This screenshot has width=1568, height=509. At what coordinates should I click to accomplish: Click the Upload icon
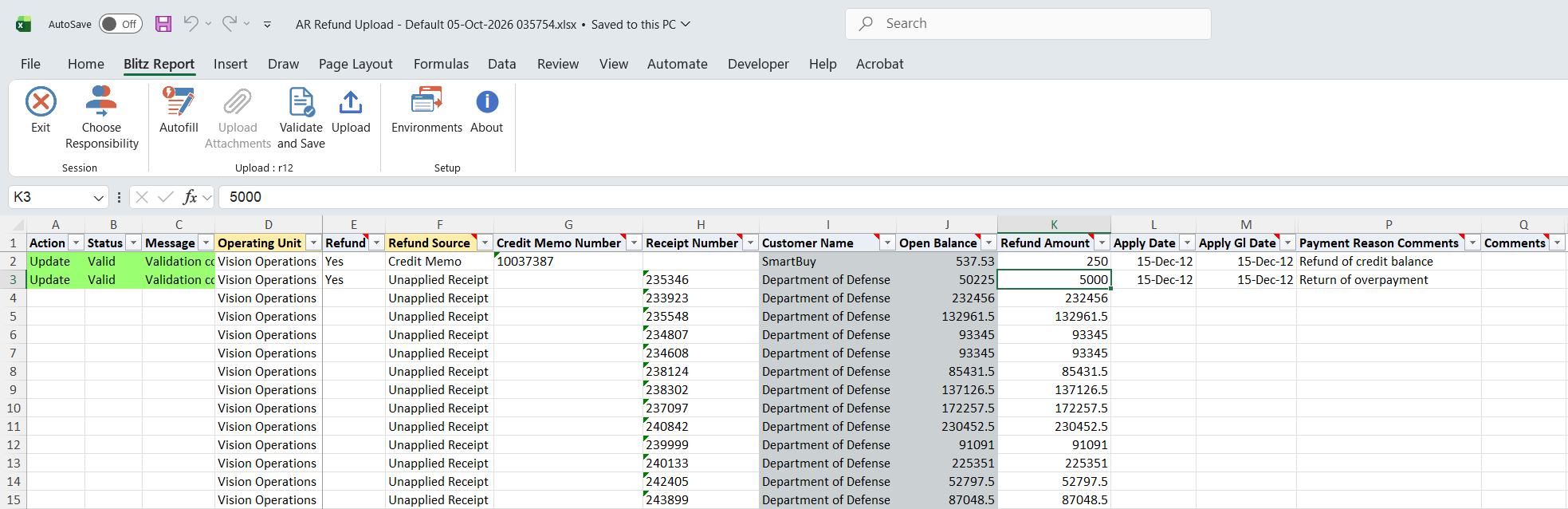351,102
